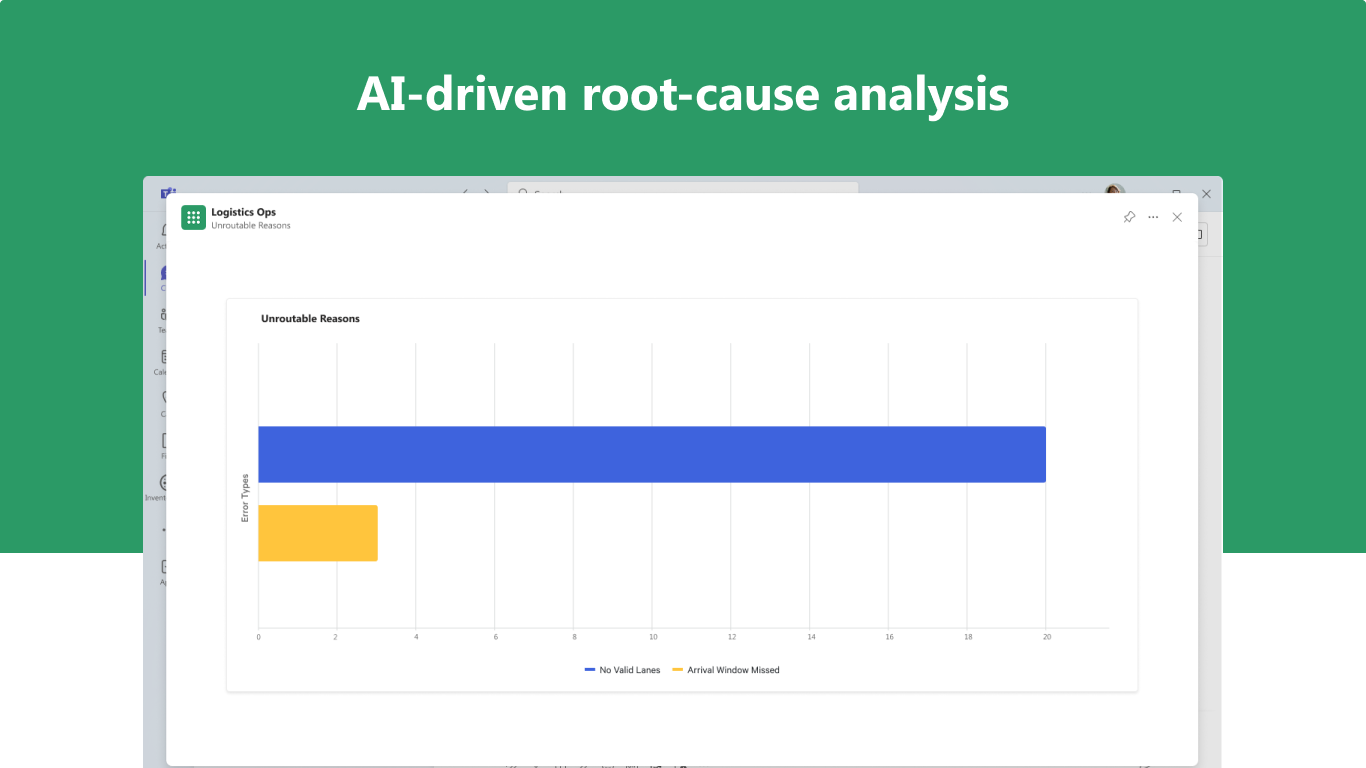Open the Logistics Ops app icon
This screenshot has height=768, width=1366.
pos(193,217)
